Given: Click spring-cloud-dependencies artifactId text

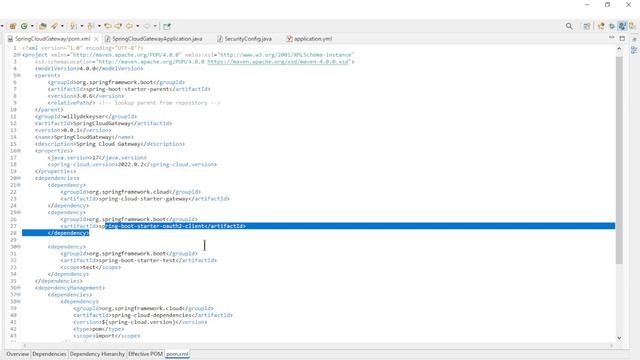Looking at the screenshot, I should [x=151, y=315].
